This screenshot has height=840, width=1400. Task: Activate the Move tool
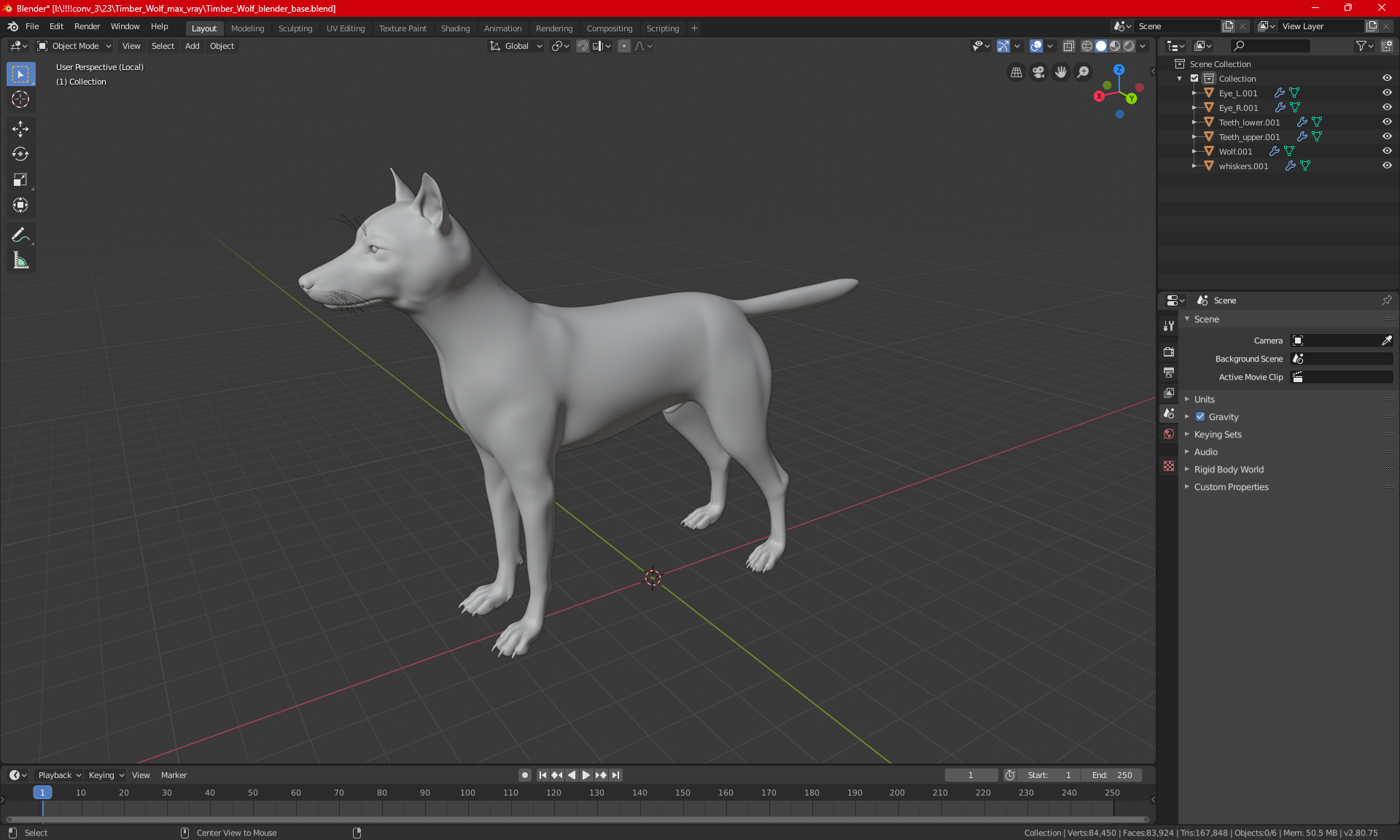20,129
